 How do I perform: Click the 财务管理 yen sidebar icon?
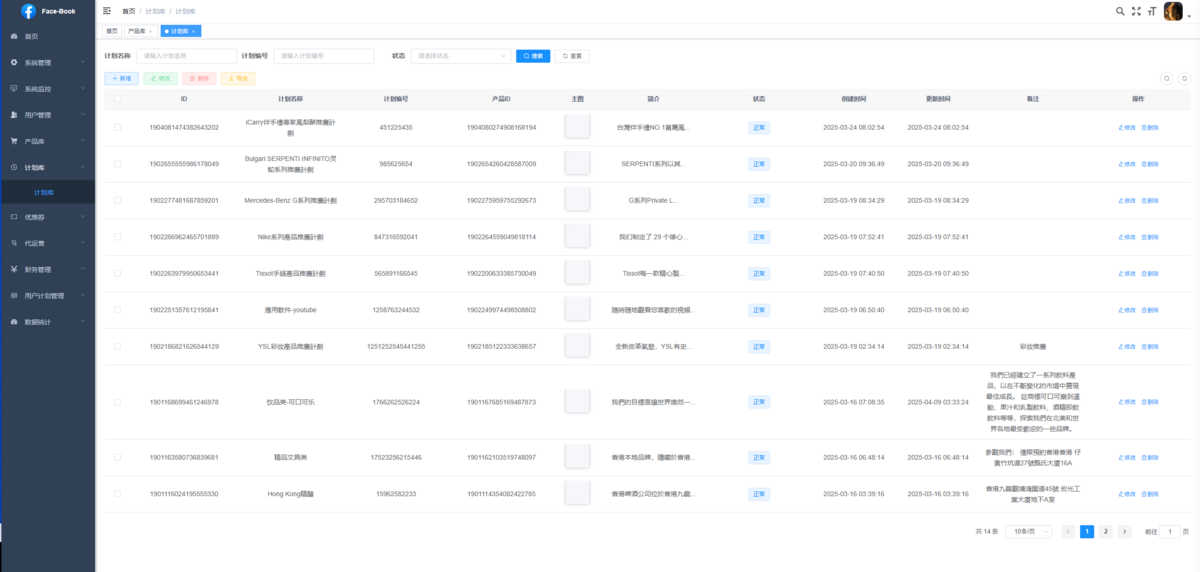[x=14, y=269]
